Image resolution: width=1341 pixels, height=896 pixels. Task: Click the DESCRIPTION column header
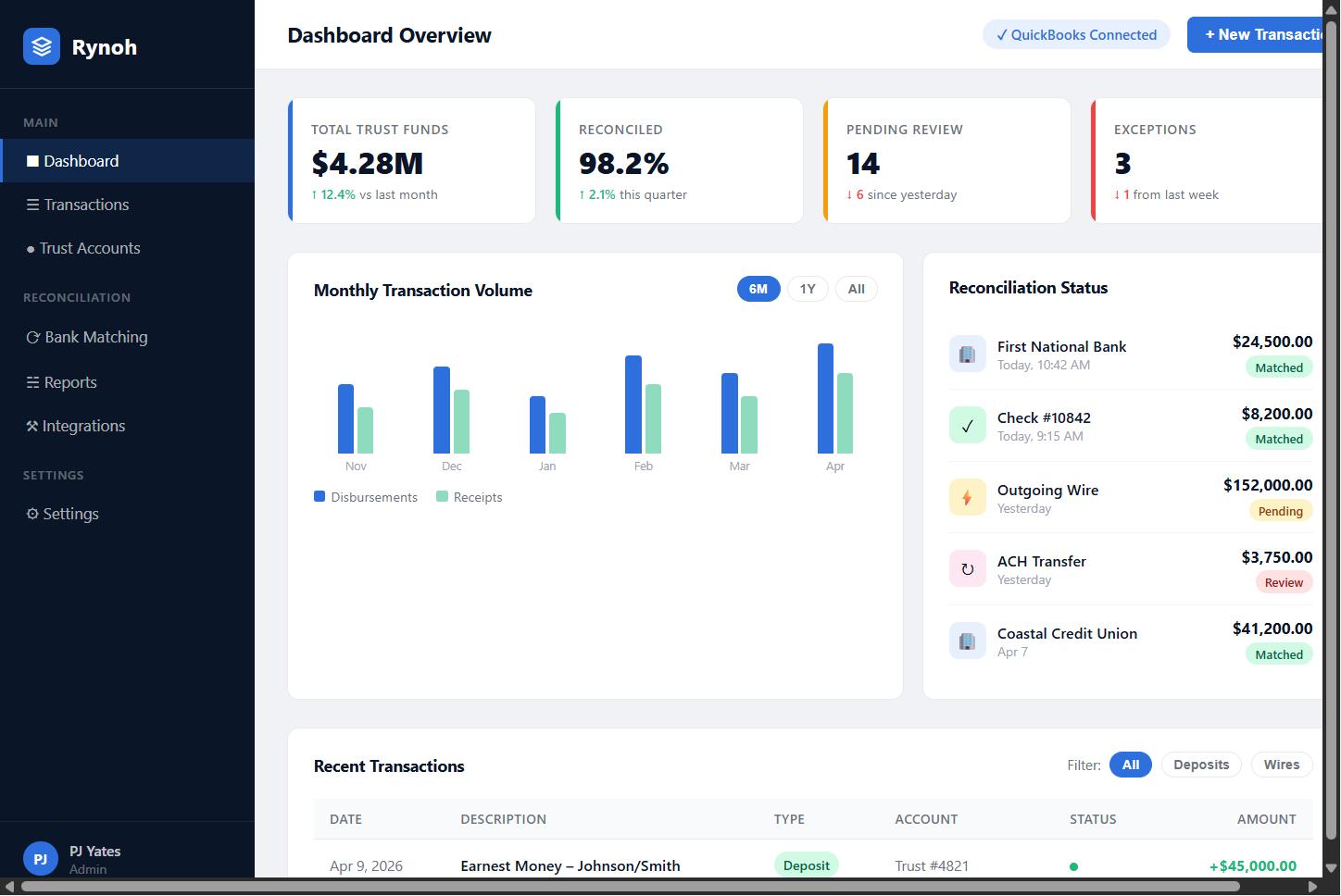click(504, 819)
